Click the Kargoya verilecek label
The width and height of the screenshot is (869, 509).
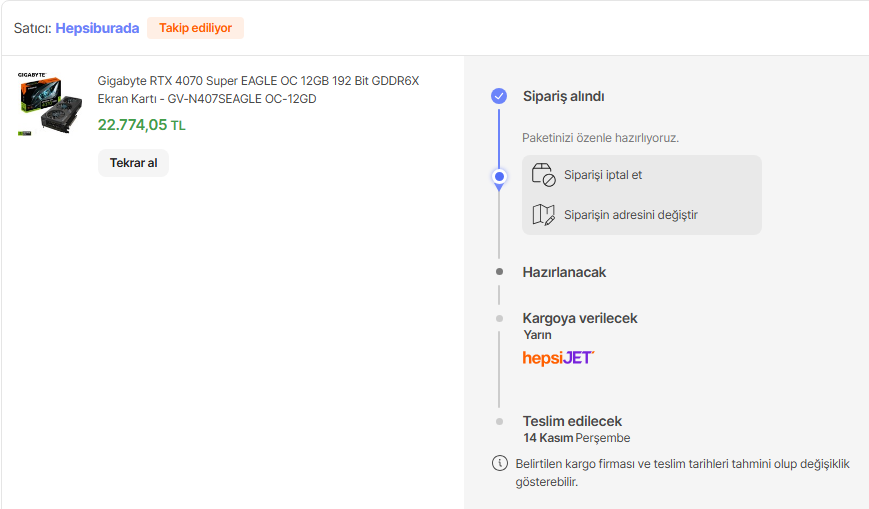pos(580,318)
